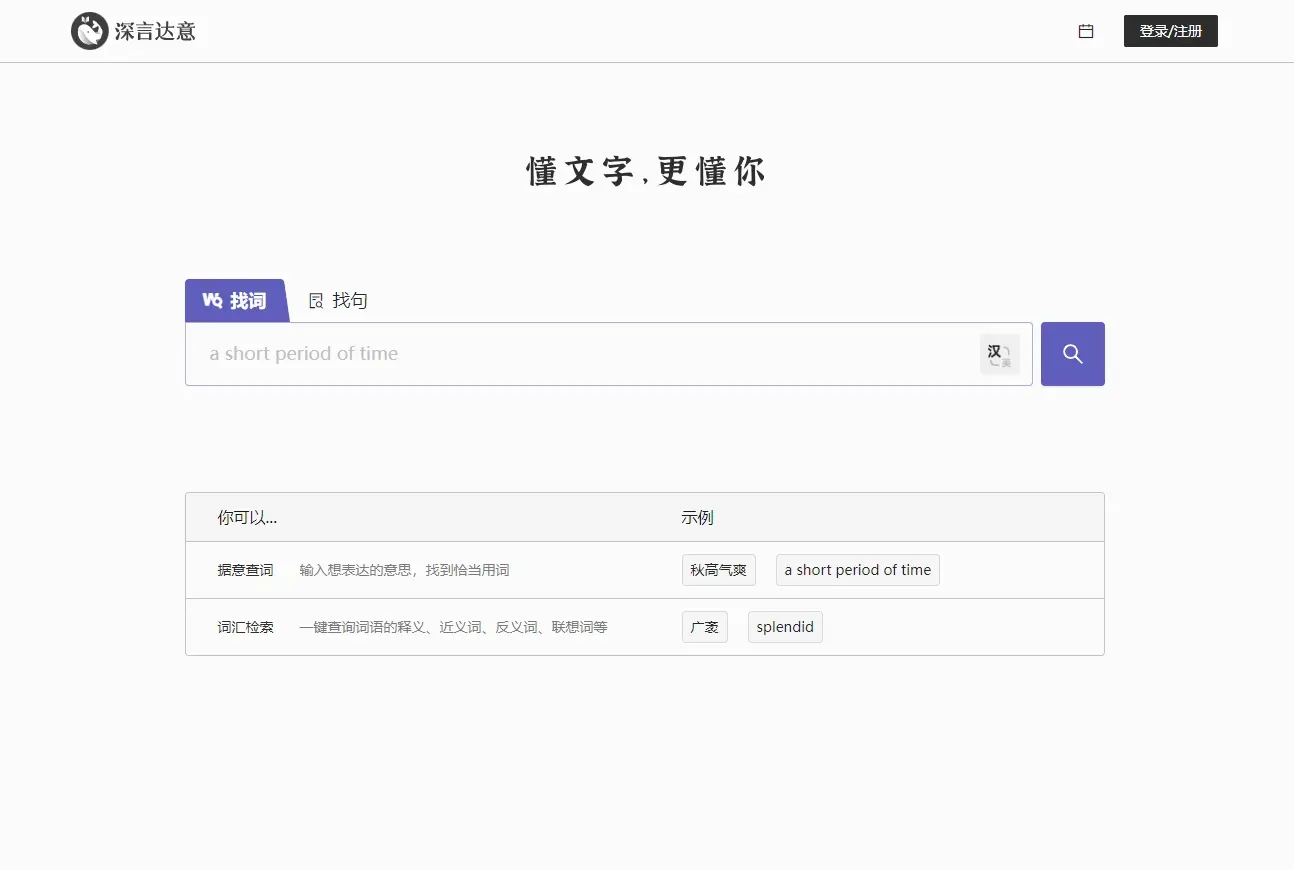Click the 懂文字,更懂你 headline
1294x870 pixels.
click(647, 172)
